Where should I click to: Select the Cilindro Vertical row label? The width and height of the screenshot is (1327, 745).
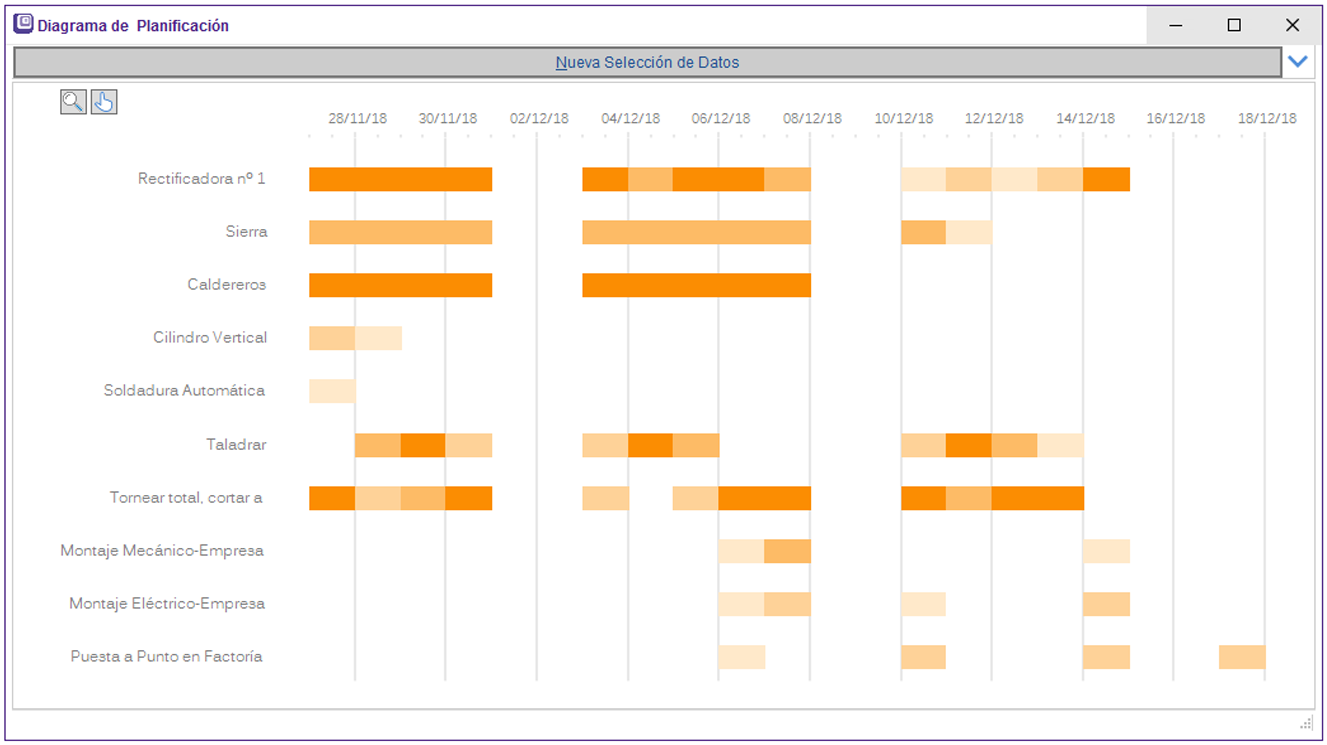210,338
